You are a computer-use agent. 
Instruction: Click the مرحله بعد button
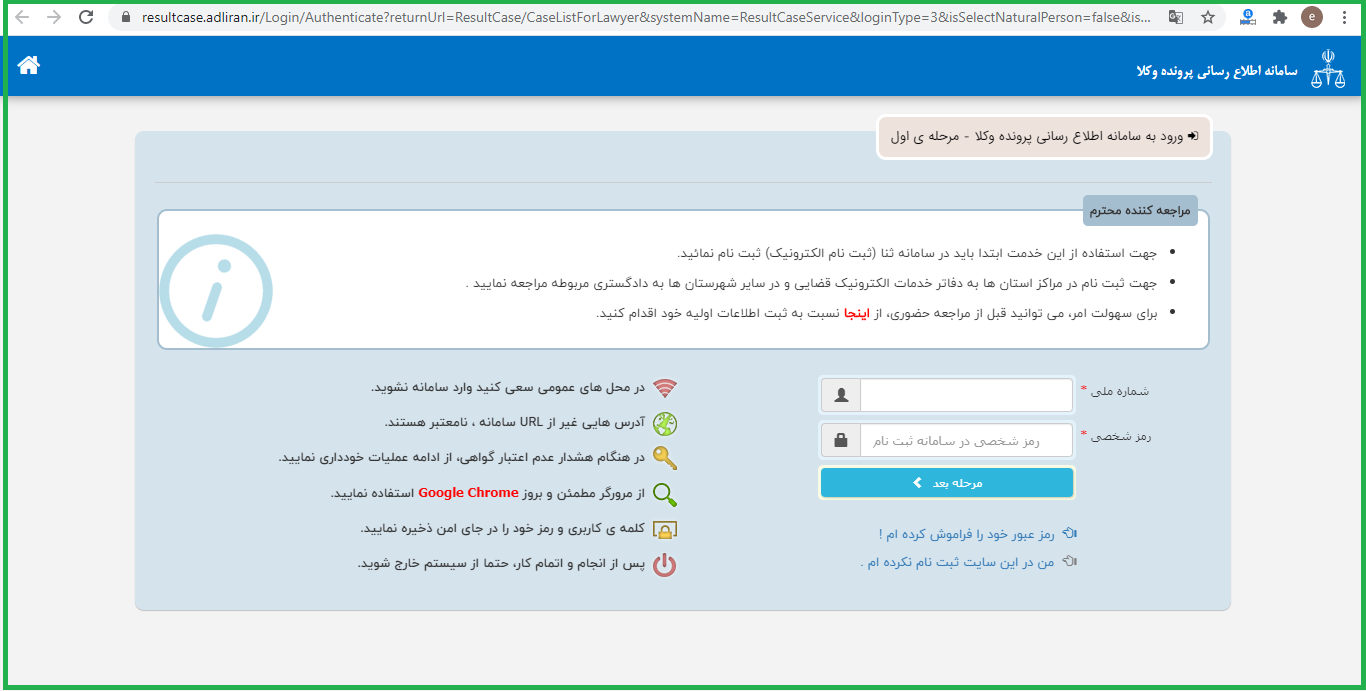coord(947,483)
